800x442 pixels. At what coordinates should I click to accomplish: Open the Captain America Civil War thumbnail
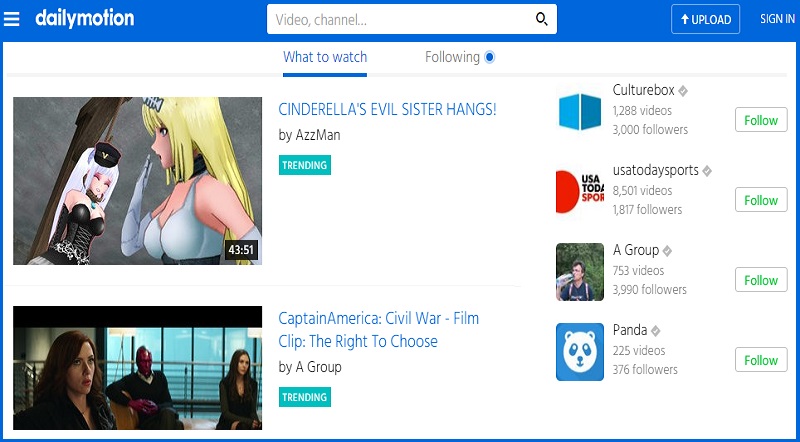click(x=138, y=368)
